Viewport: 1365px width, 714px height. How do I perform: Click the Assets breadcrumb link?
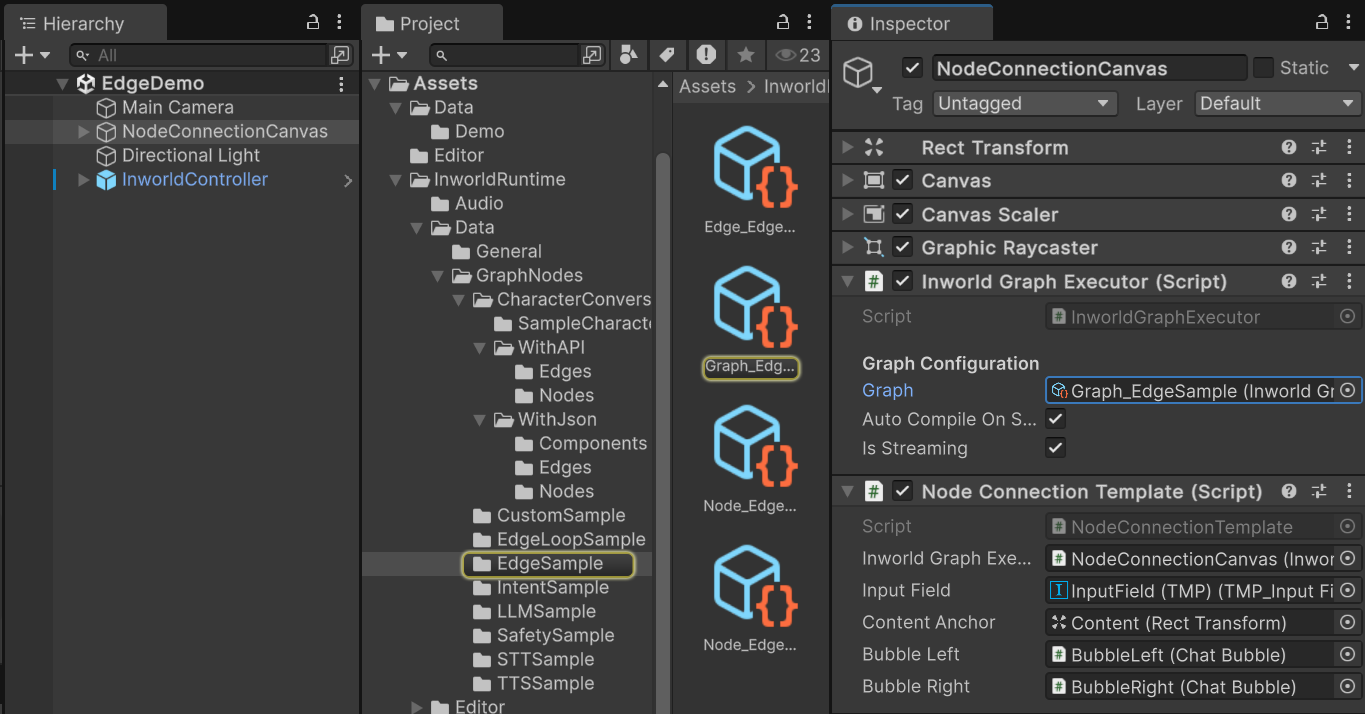coord(707,87)
